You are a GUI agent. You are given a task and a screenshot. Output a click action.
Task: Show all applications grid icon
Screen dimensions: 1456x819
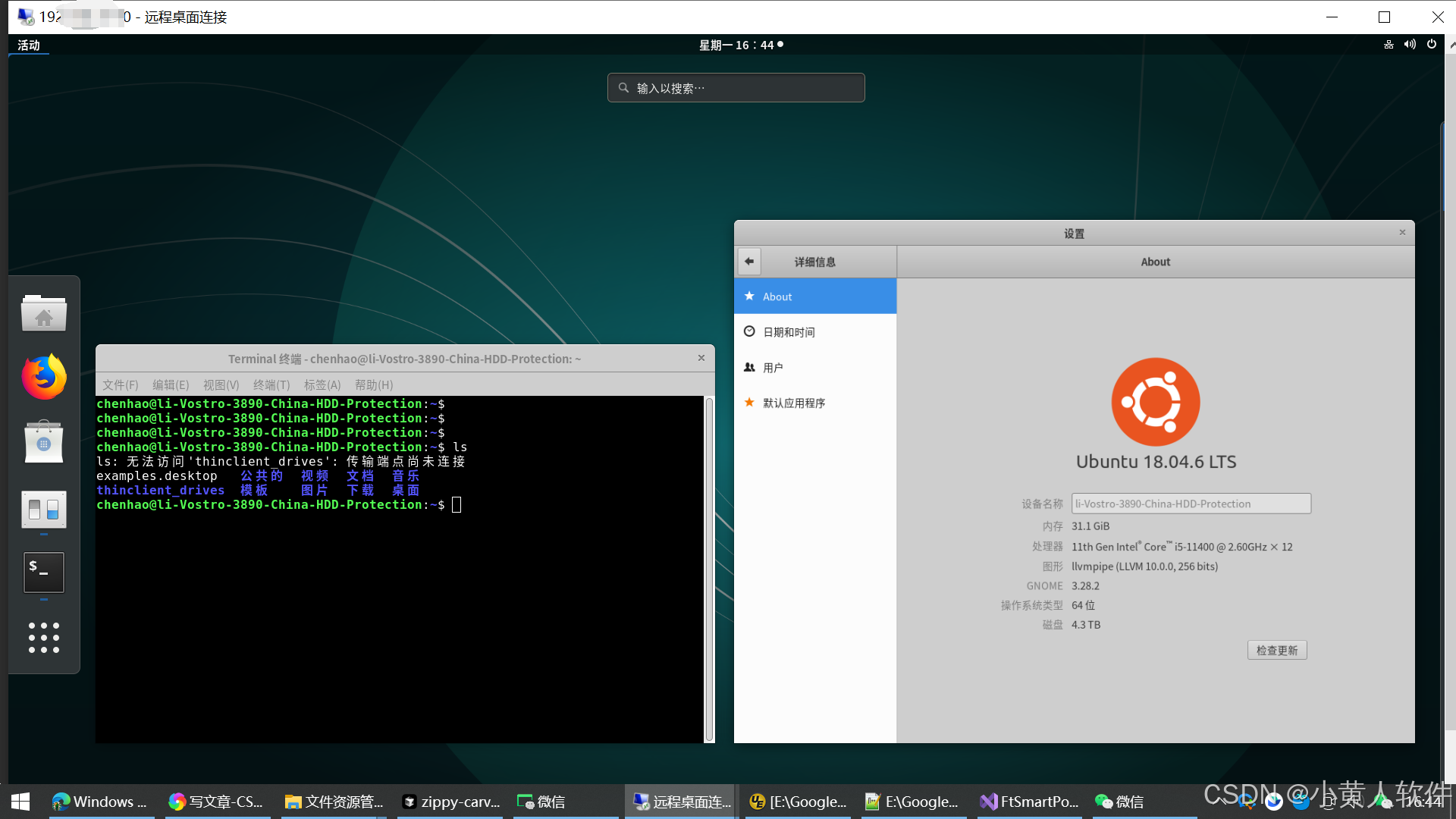(x=44, y=638)
